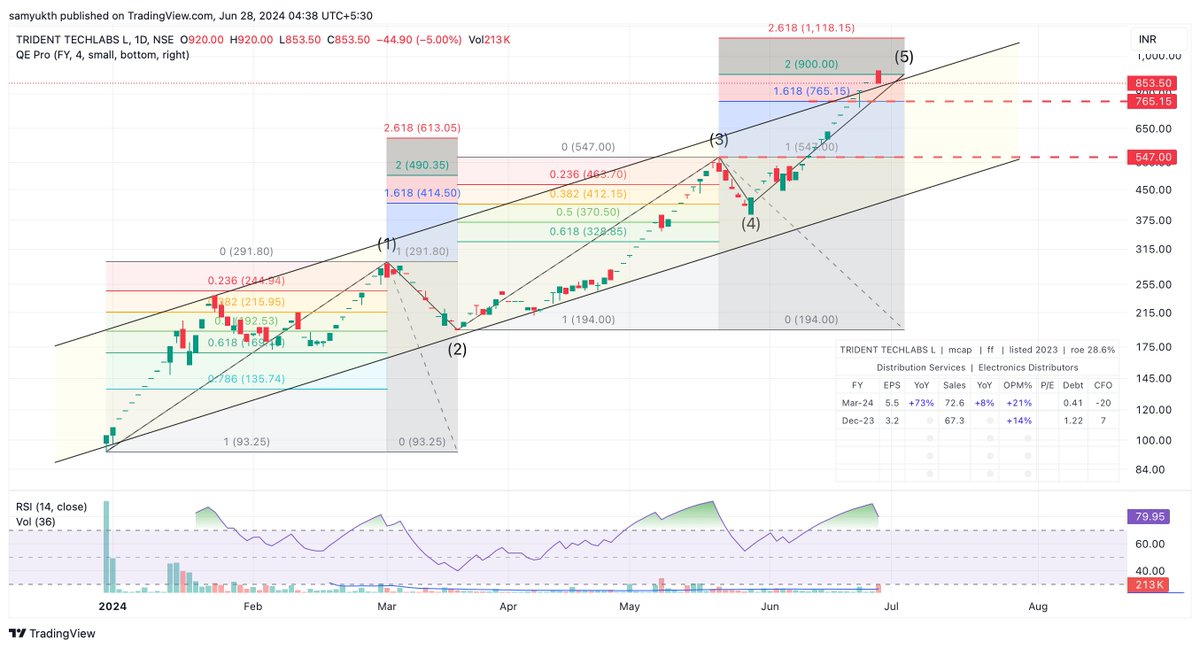Click the red 547.00 price axis tag
1200x649 pixels.
point(1153,157)
